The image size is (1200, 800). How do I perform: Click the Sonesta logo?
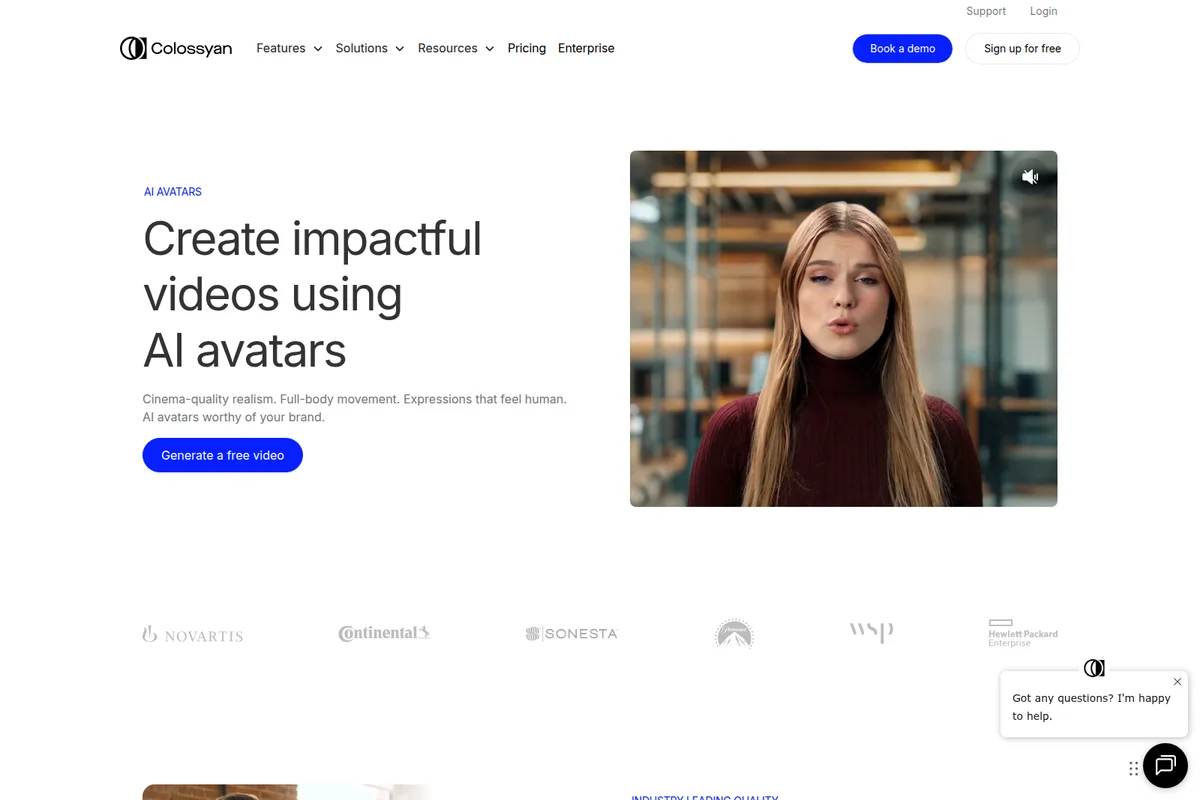click(x=572, y=633)
